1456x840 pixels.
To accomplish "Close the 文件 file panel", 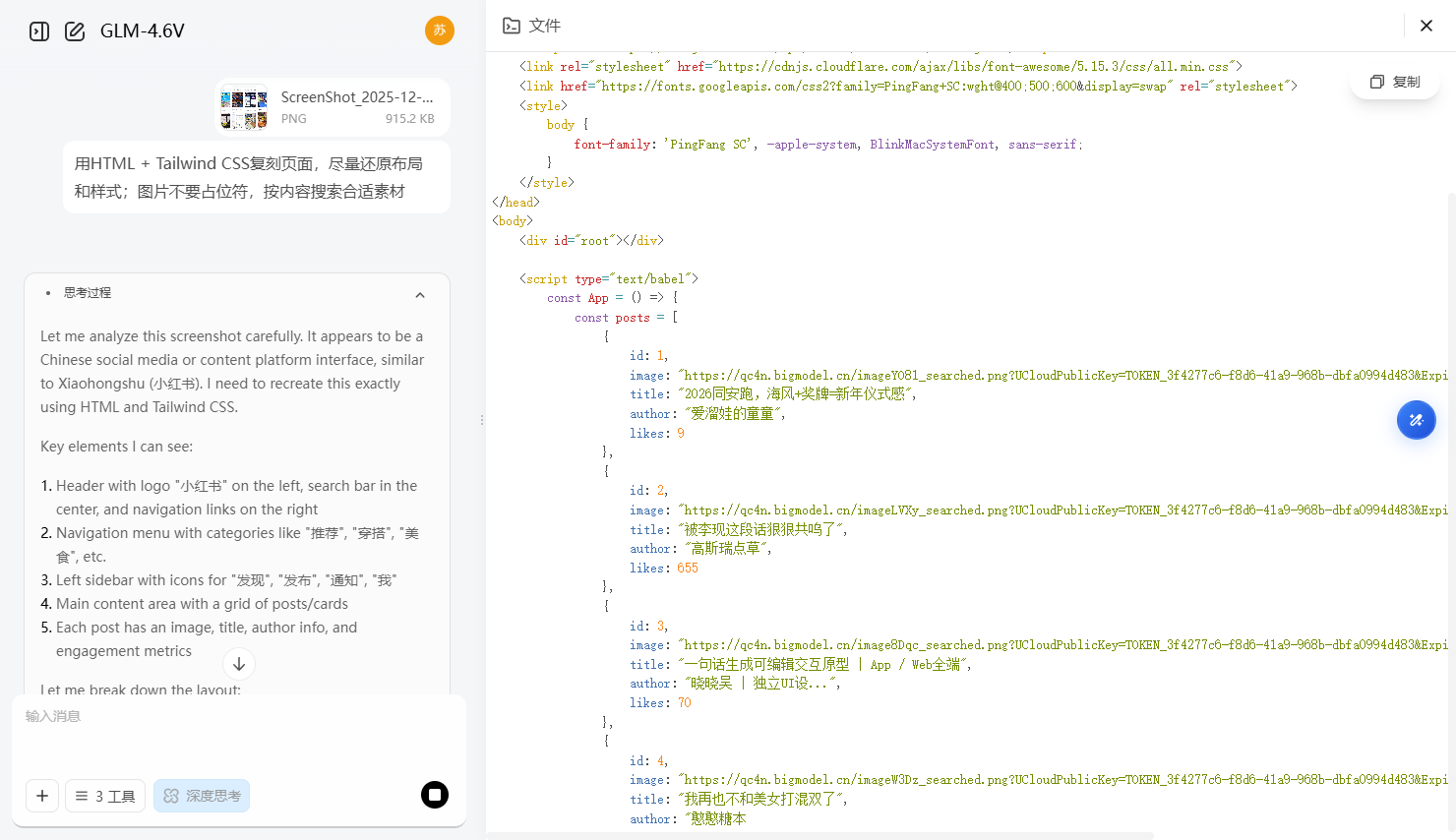I will [x=1426, y=26].
